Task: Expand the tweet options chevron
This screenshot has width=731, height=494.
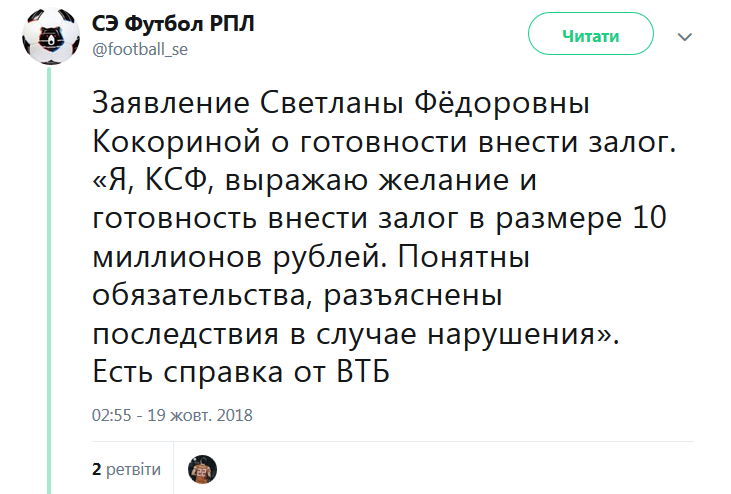Action: point(685,37)
